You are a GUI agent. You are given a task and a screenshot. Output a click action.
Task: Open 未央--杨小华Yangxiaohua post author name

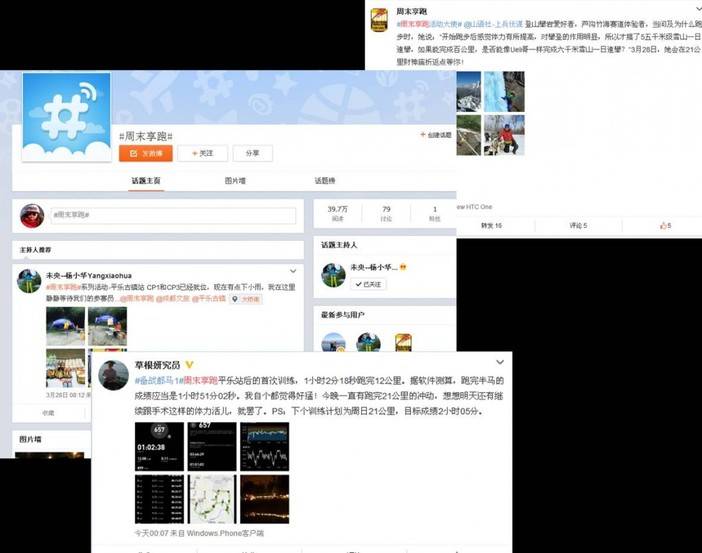click(89, 275)
